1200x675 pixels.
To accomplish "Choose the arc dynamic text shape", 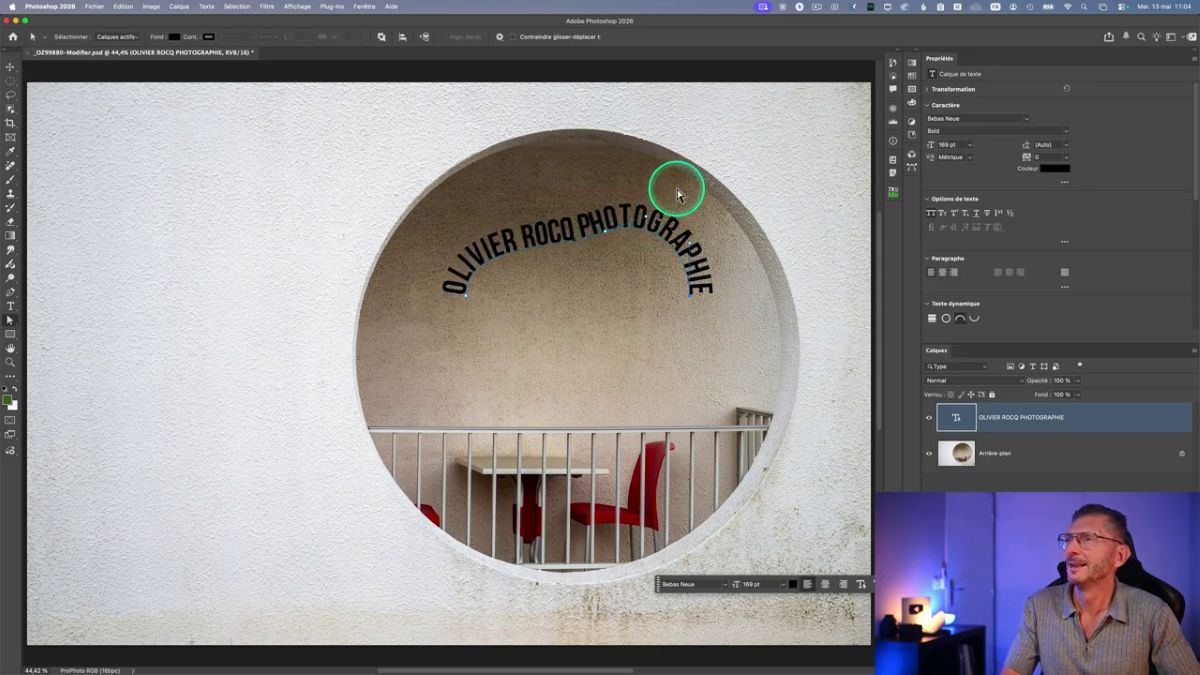I will pos(960,319).
